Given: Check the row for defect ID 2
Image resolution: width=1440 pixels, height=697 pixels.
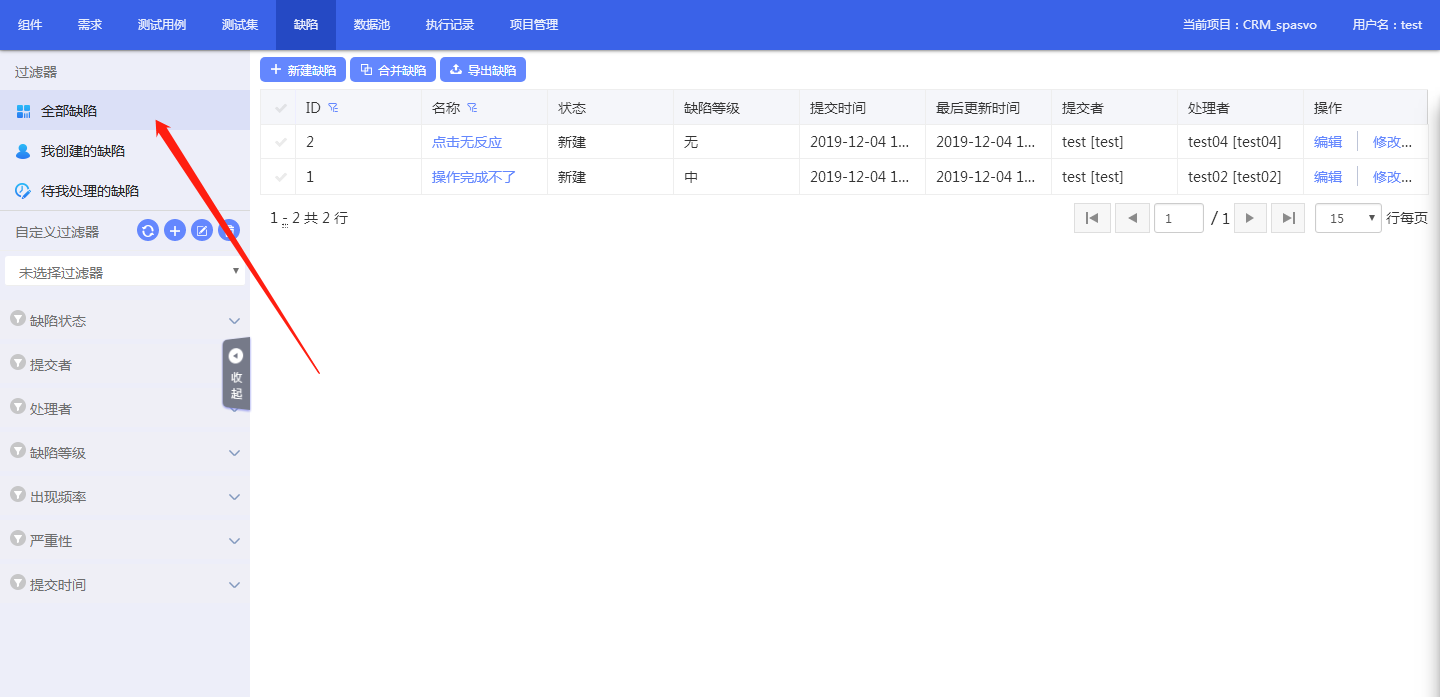Looking at the screenshot, I should pos(280,143).
